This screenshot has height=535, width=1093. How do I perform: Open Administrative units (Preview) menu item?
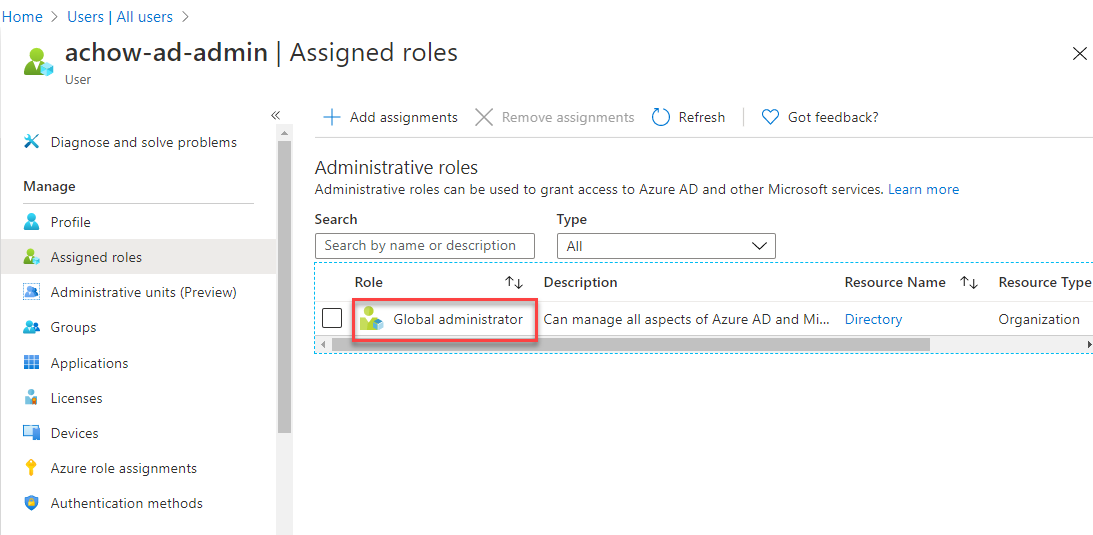tap(143, 292)
